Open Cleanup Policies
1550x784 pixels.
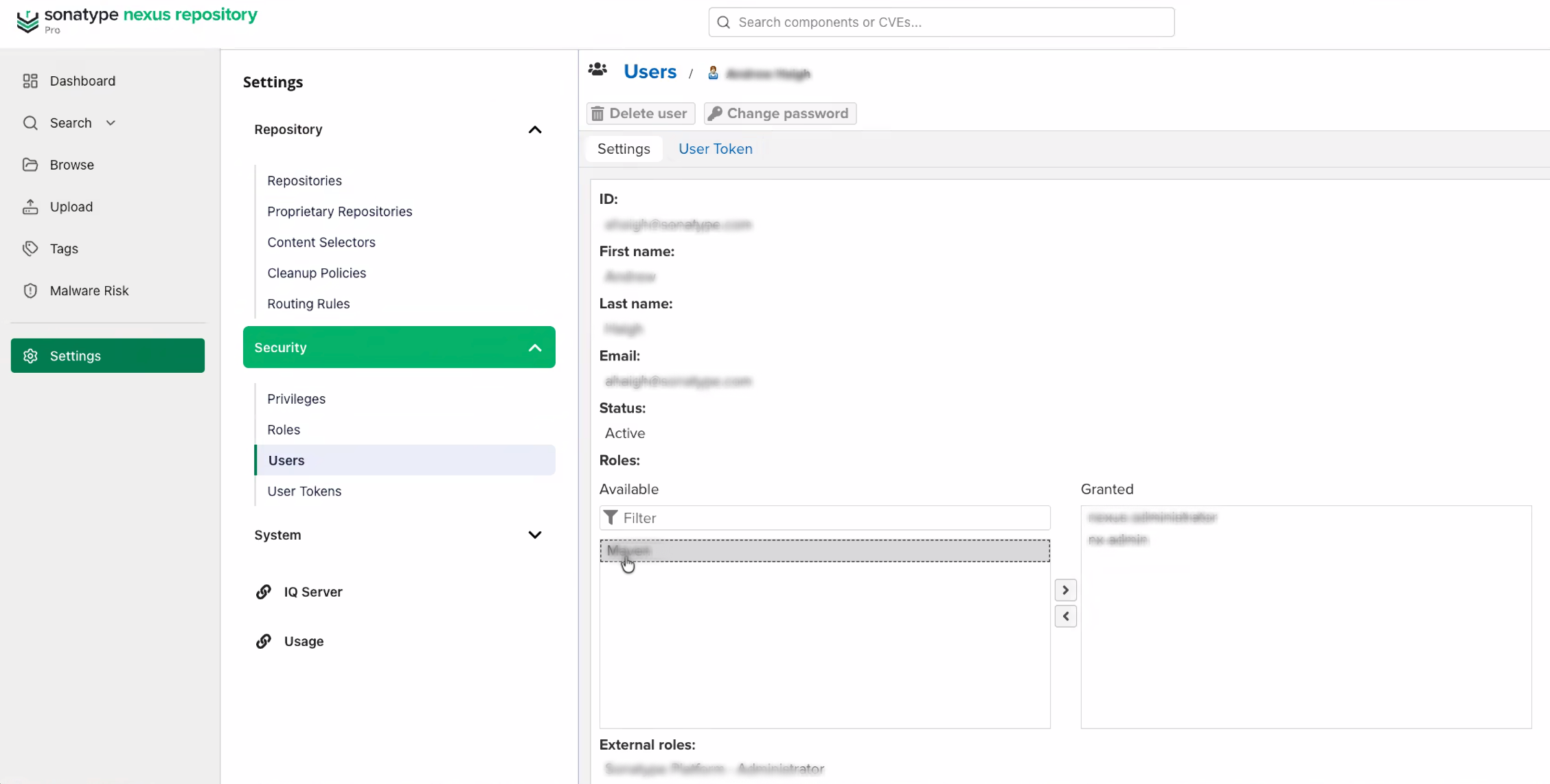[317, 273]
